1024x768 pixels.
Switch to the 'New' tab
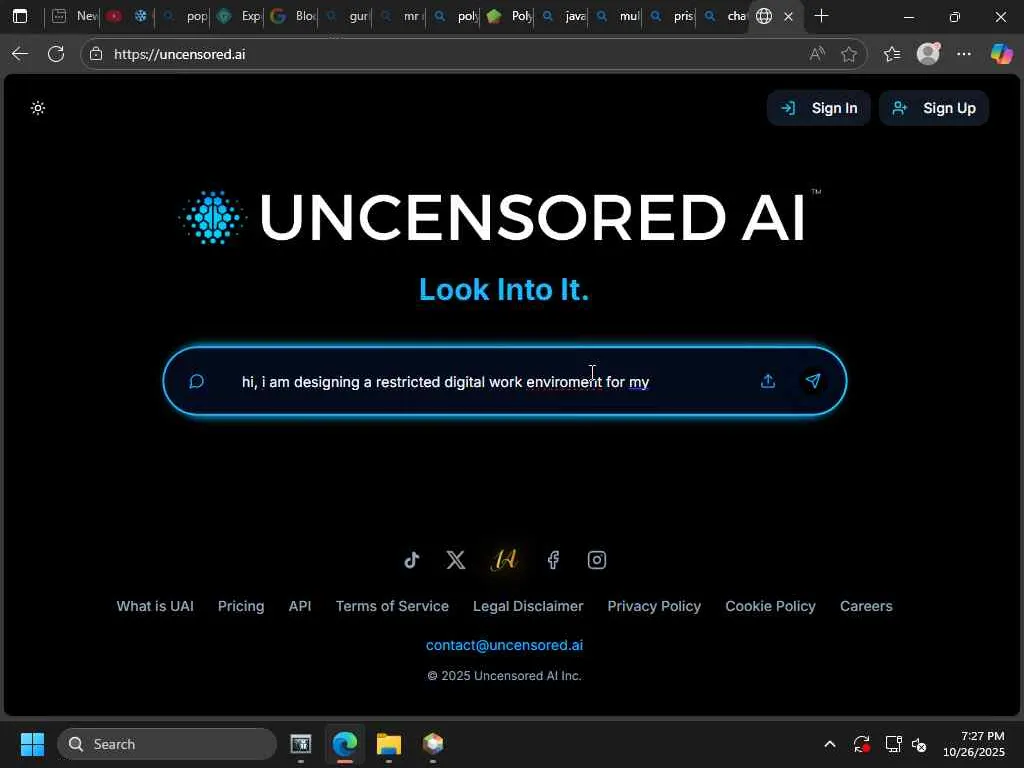pyautogui.click(x=74, y=16)
